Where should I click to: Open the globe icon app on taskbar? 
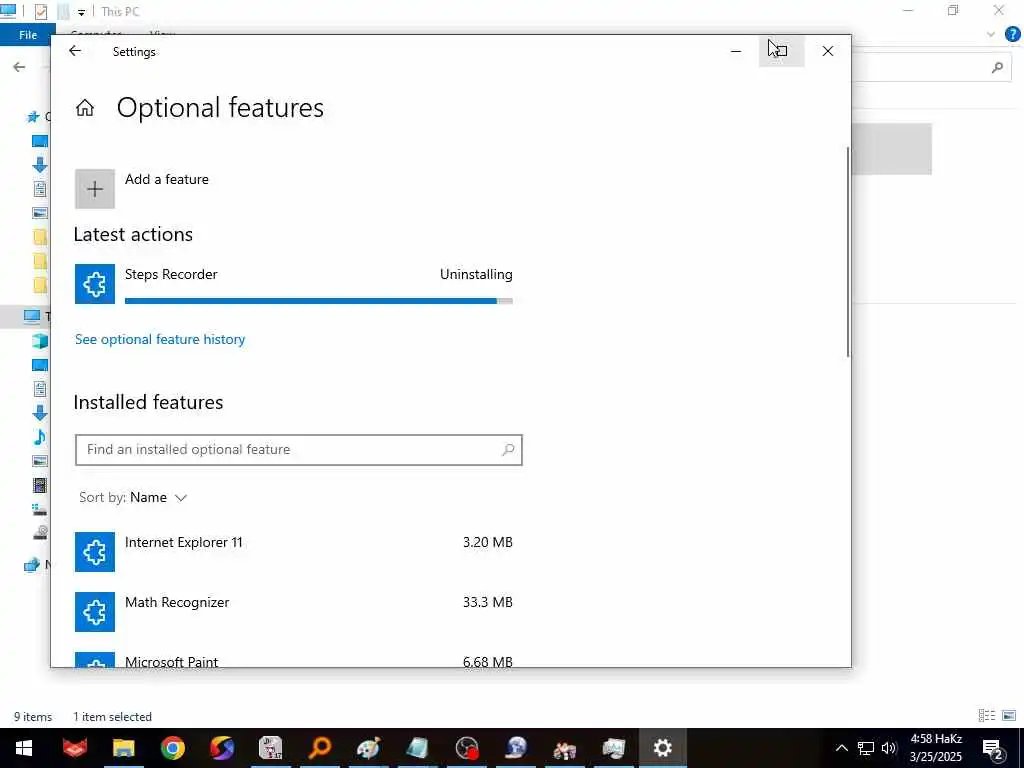point(516,748)
